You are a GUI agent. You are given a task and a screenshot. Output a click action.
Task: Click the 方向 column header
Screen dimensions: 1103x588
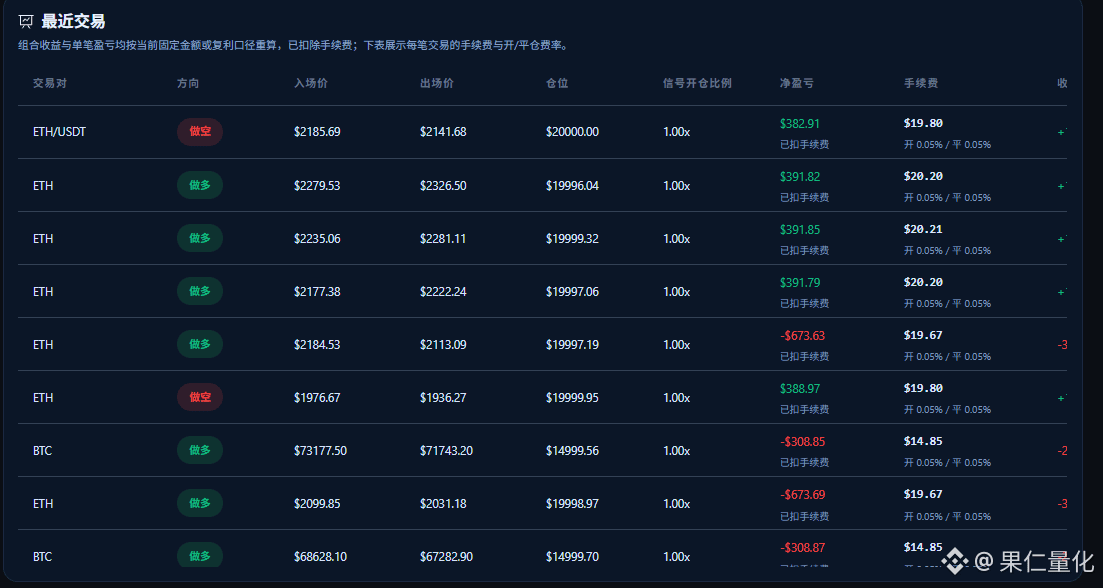tap(188, 83)
